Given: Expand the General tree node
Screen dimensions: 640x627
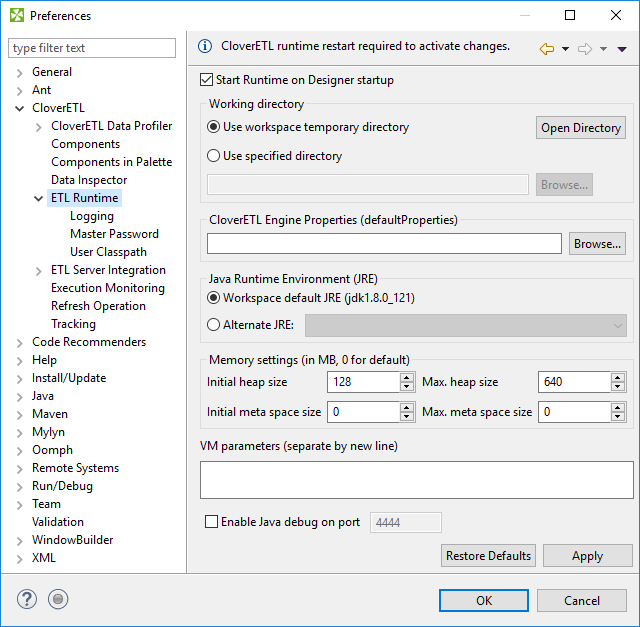Looking at the screenshot, I should [19, 73].
